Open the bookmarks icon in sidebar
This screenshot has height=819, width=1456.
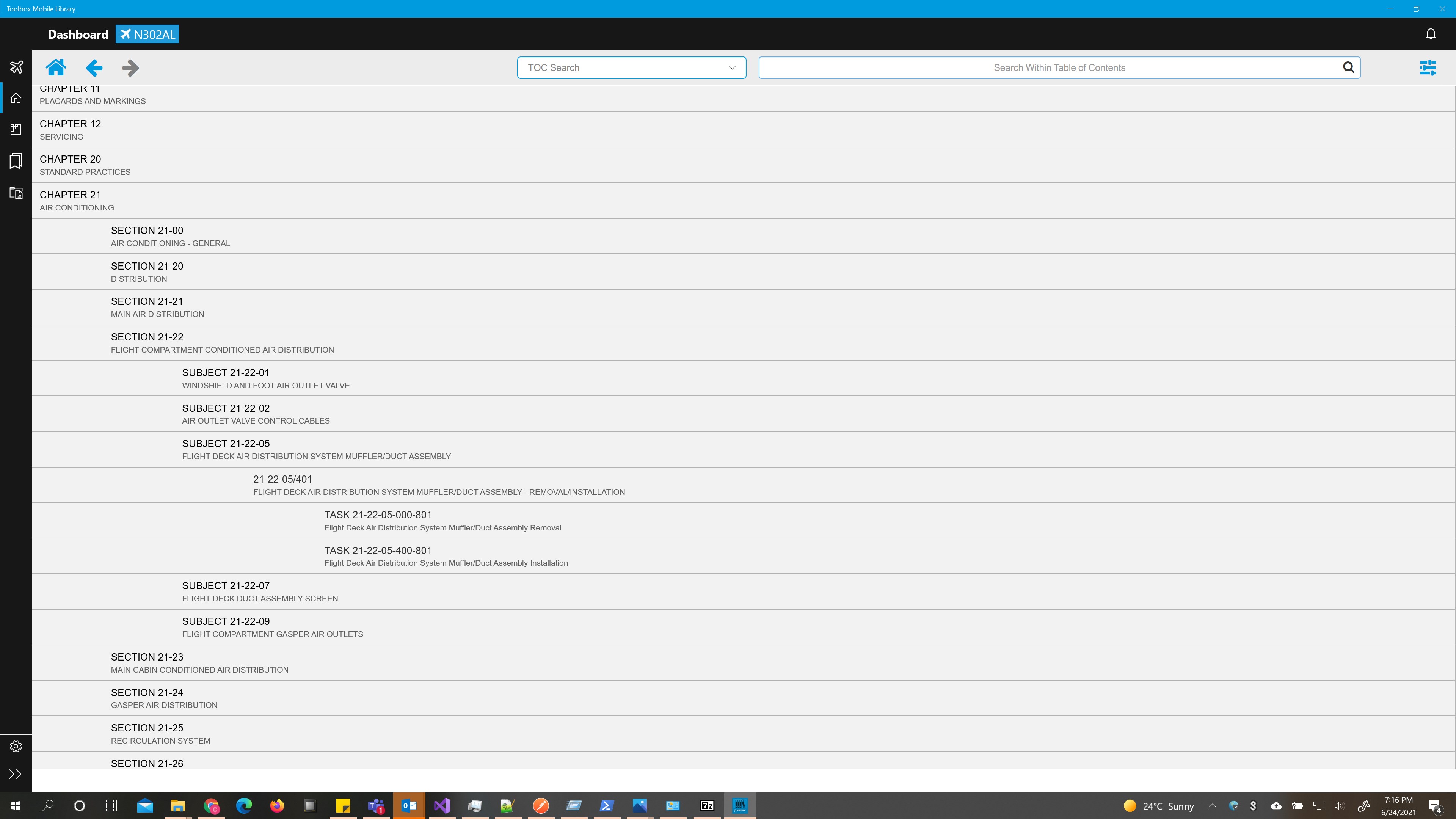click(16, 161)
